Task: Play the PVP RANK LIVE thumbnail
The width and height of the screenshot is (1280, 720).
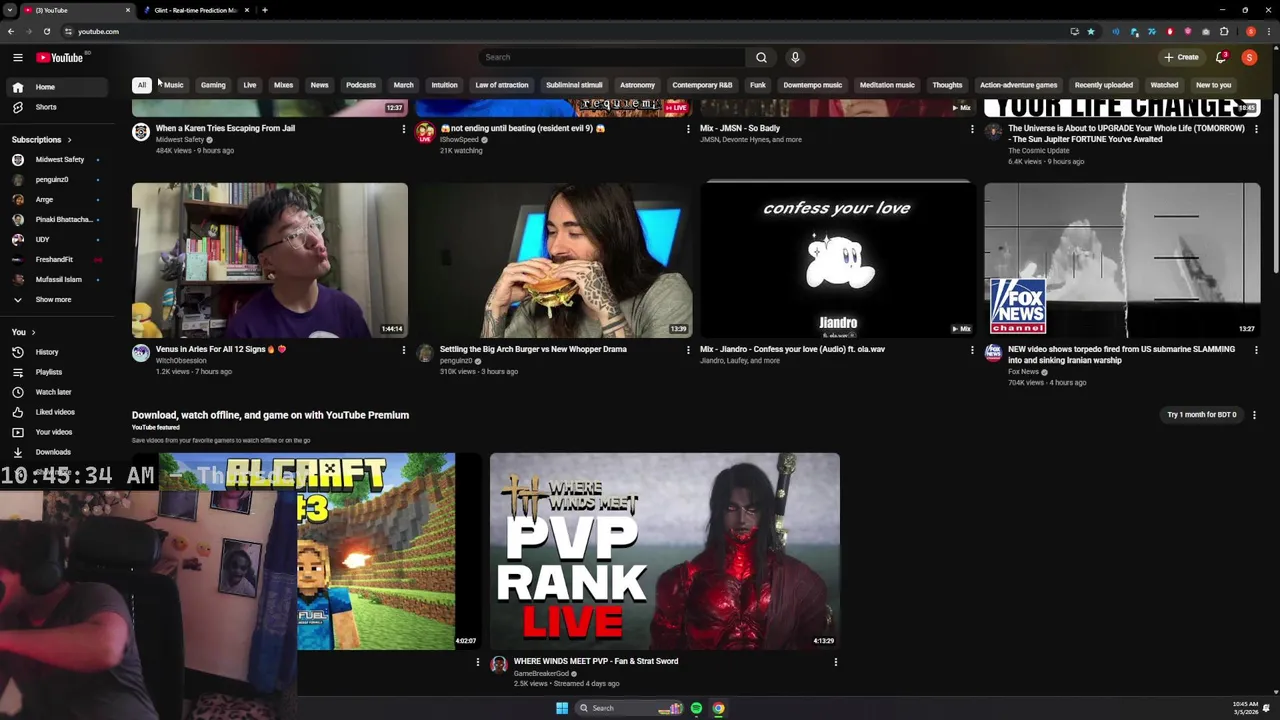Action: (x=665, y=551)
